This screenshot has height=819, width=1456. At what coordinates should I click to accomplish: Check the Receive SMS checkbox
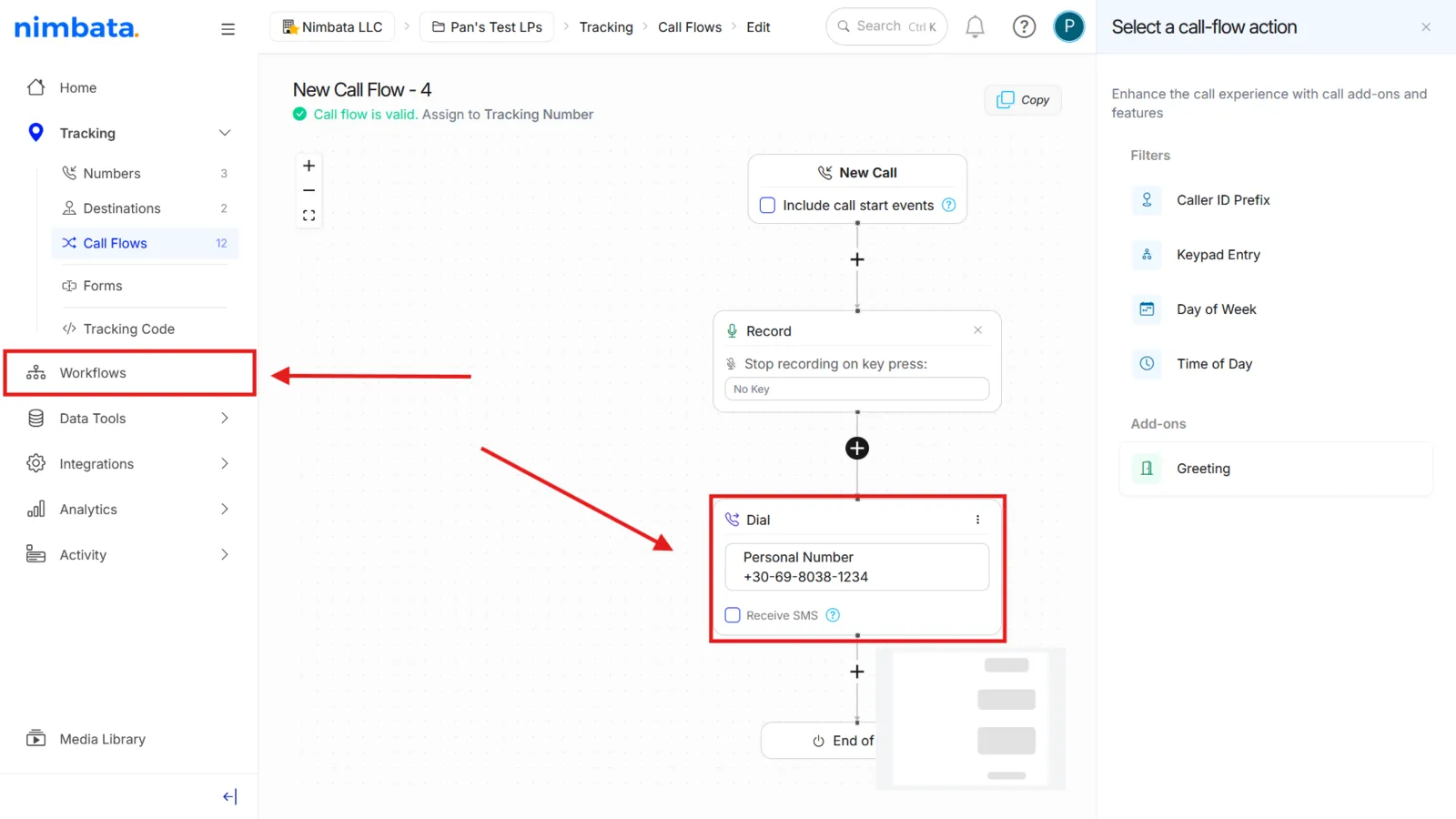tap(733, 615)
